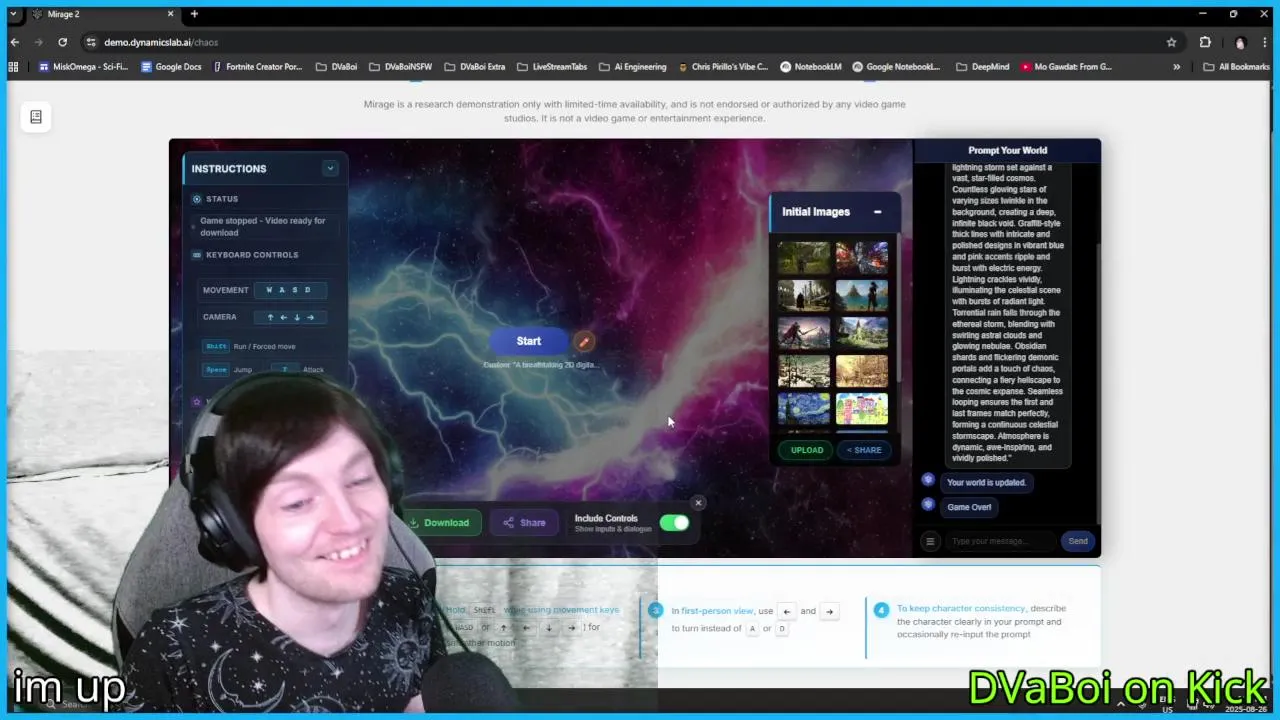Close the download options bar
Viewport: 1280px width, 720px height.
[698, 503]
